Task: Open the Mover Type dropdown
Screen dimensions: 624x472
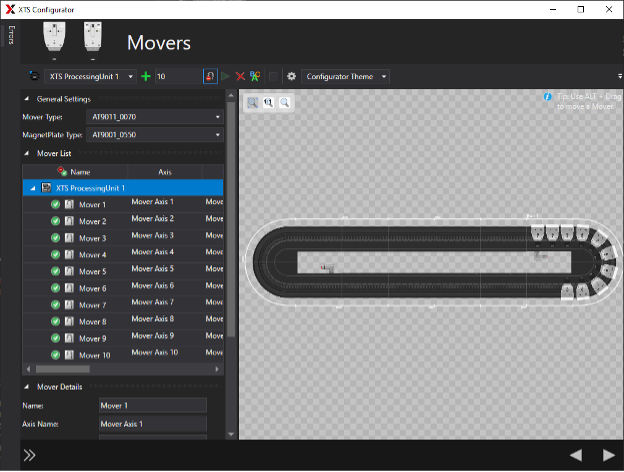Action: coord(155,117)
